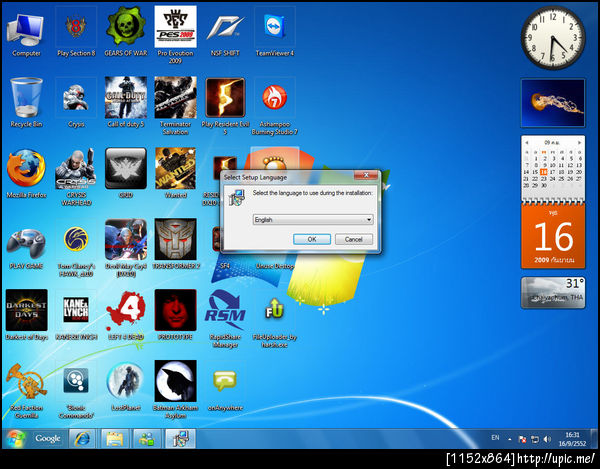Select the Crysis desktop icon

(x=76, y=101)
